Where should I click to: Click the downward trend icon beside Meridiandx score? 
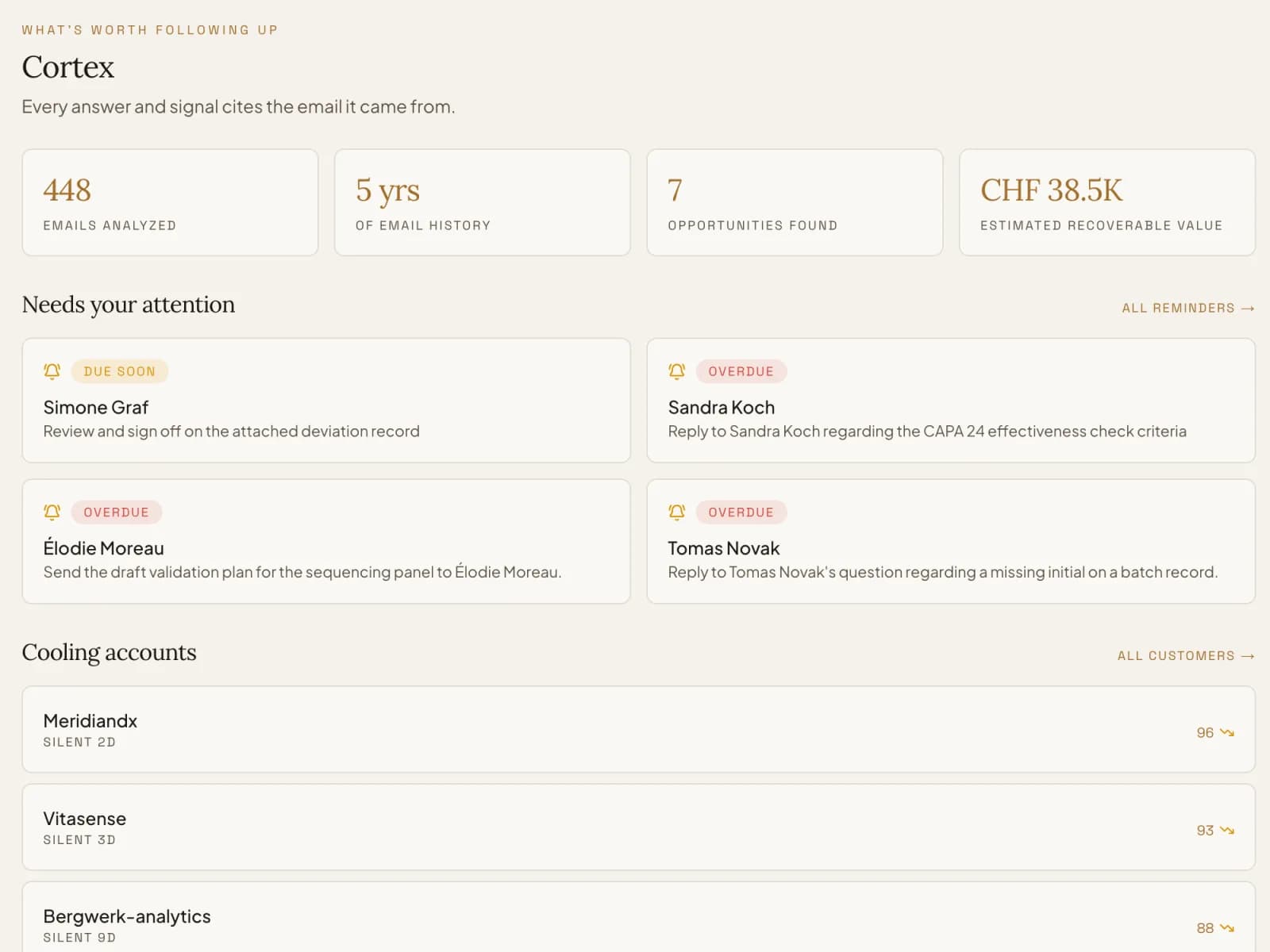(1227, 732)
